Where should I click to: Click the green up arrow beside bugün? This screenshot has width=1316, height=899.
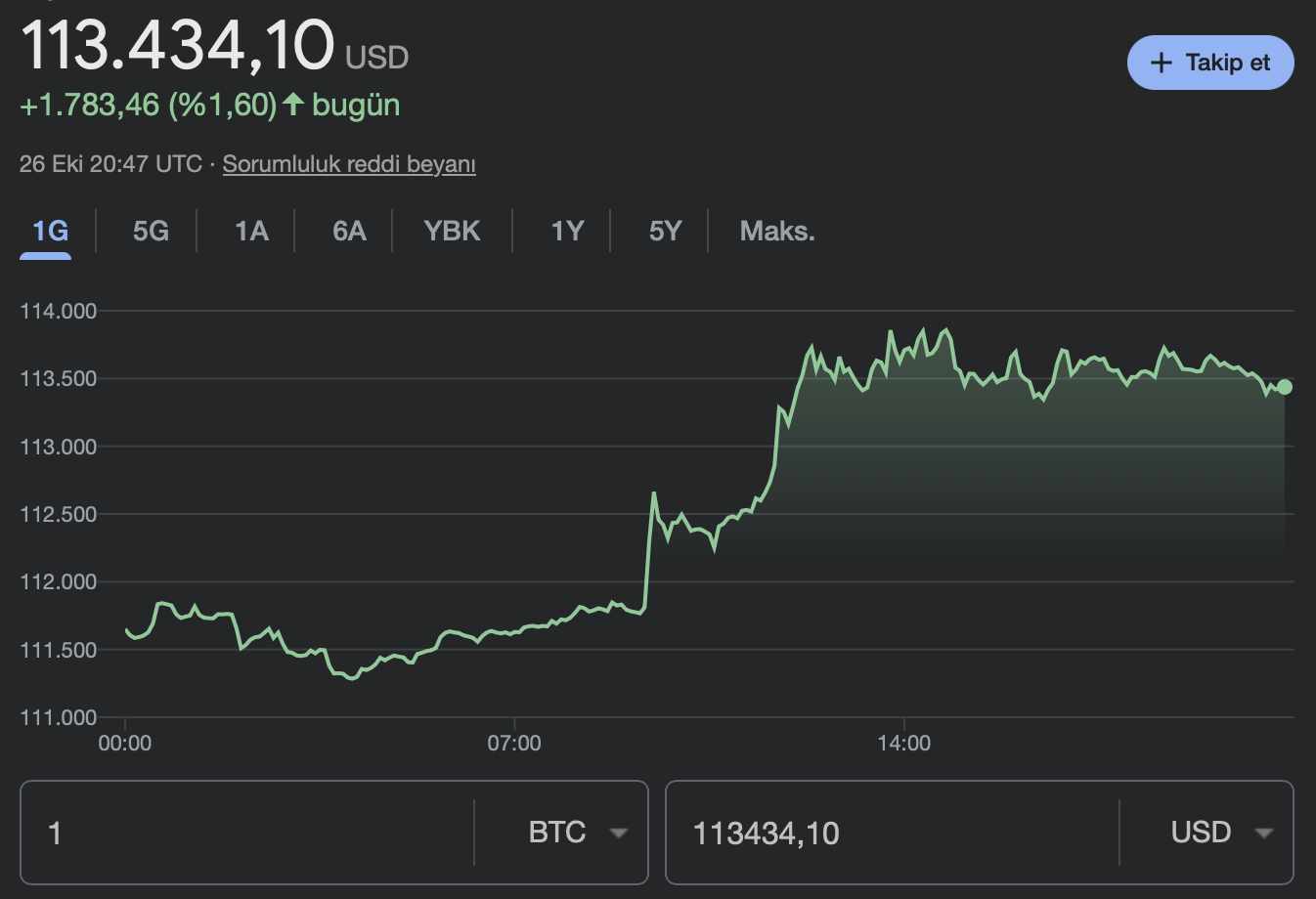[293, 105]
